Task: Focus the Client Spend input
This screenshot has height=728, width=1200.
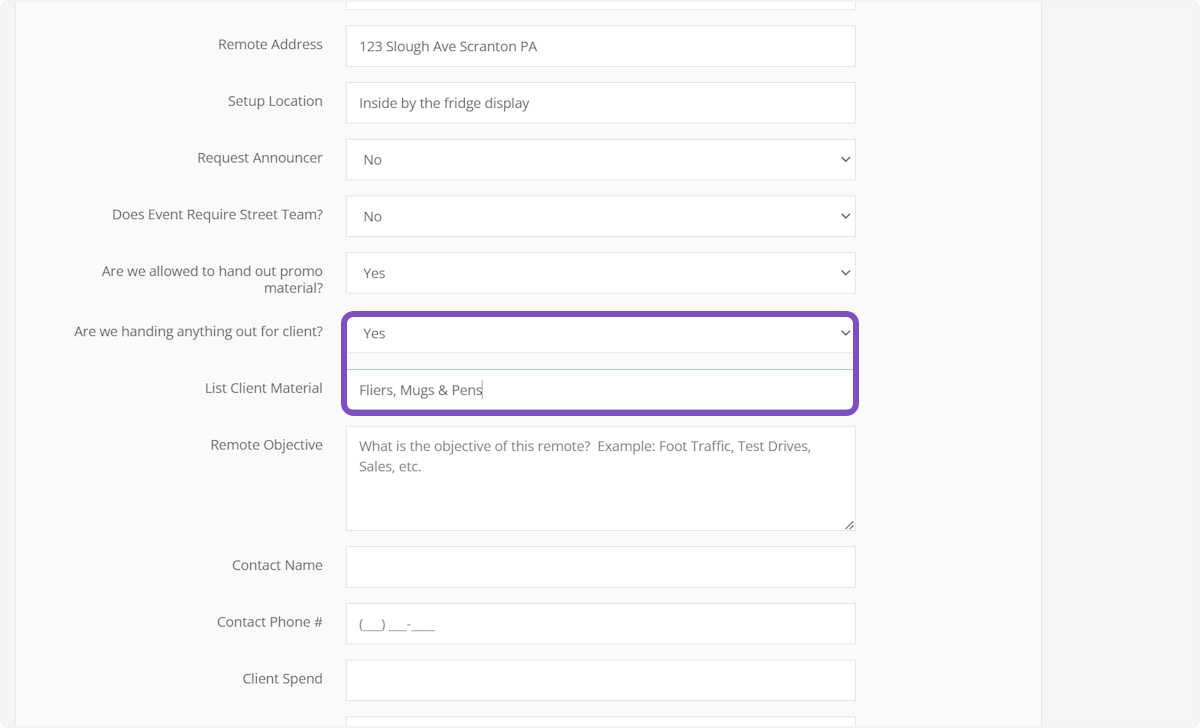Action: [x=600, y=680]
